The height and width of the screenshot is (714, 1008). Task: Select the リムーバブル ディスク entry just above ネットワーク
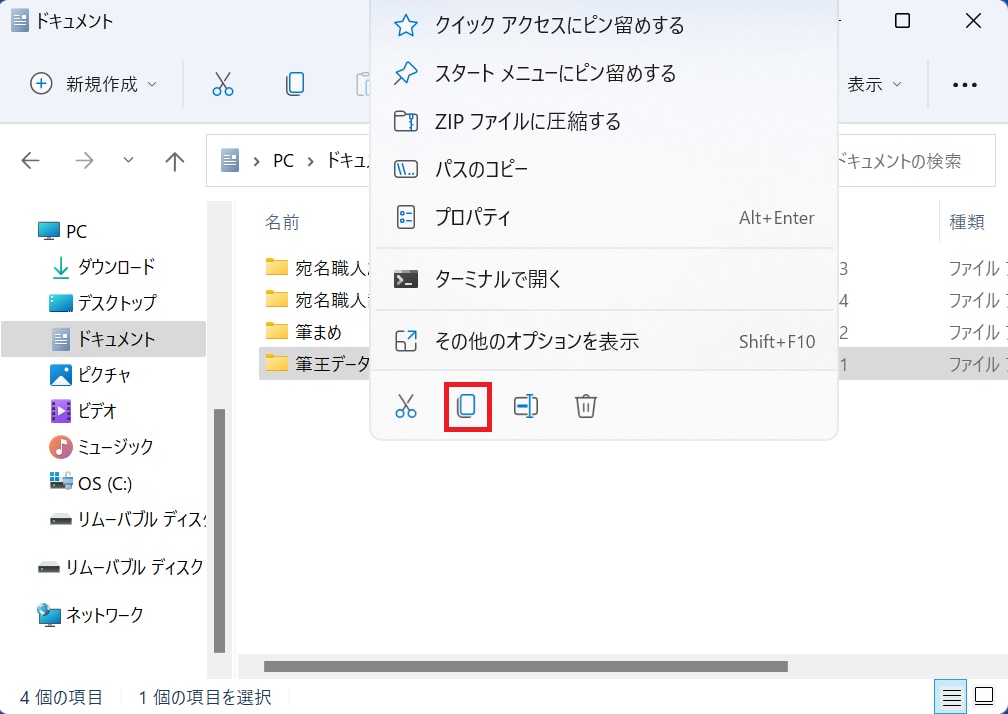pos(121,567)
